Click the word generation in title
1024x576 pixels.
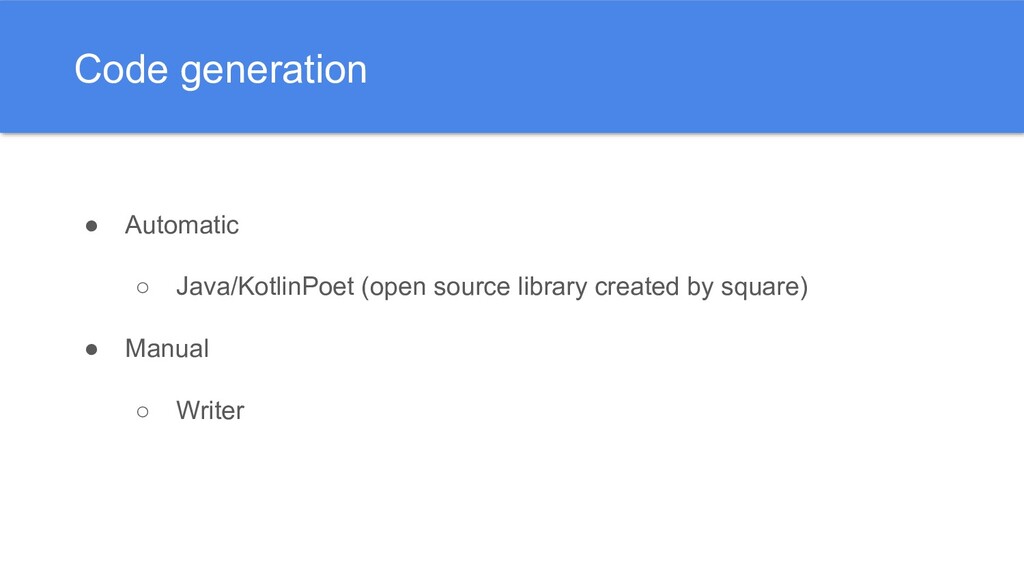coord(273,70)
